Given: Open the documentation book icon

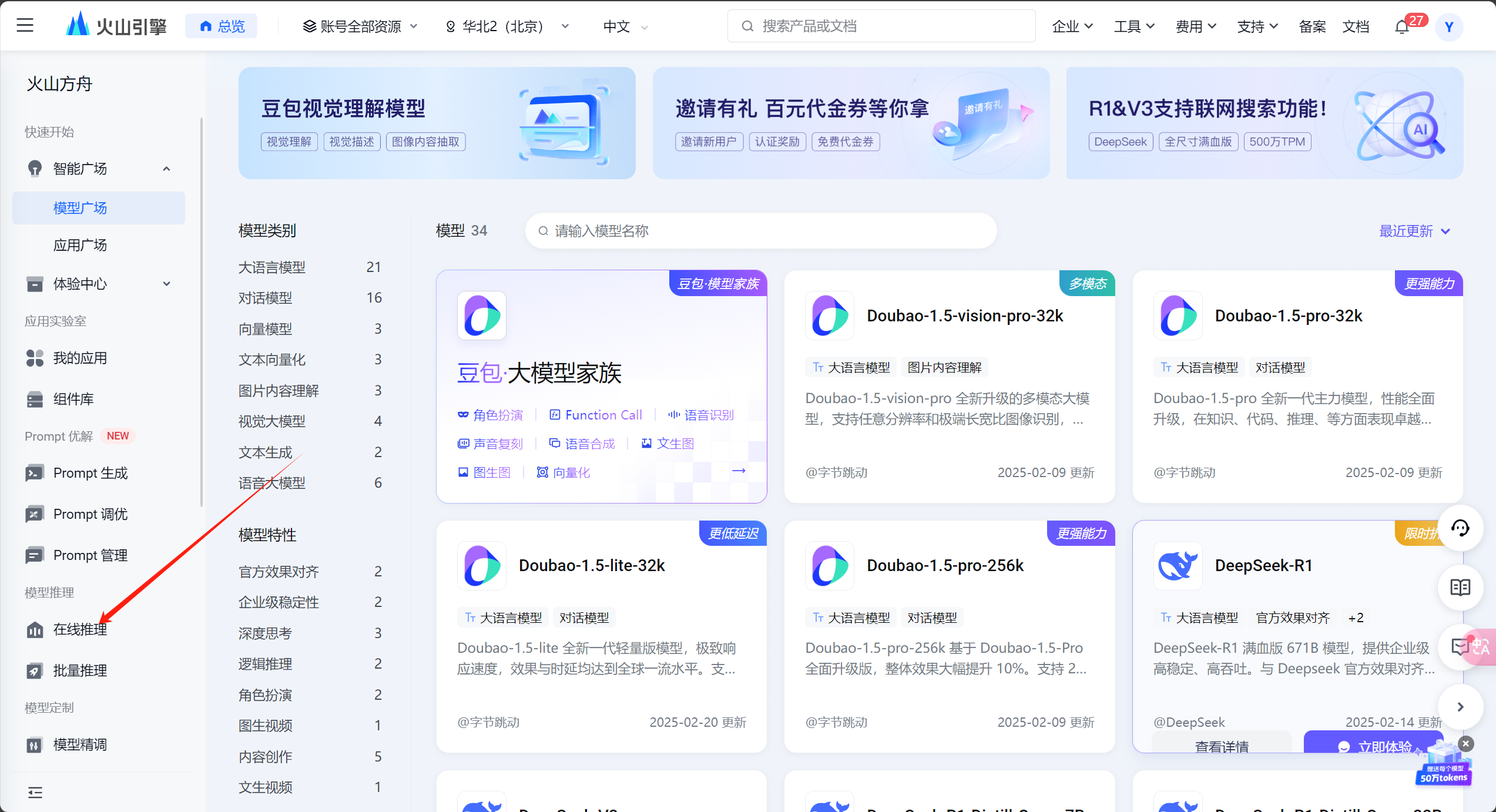Looking at the screenshot, I should tap(1460, 587).
